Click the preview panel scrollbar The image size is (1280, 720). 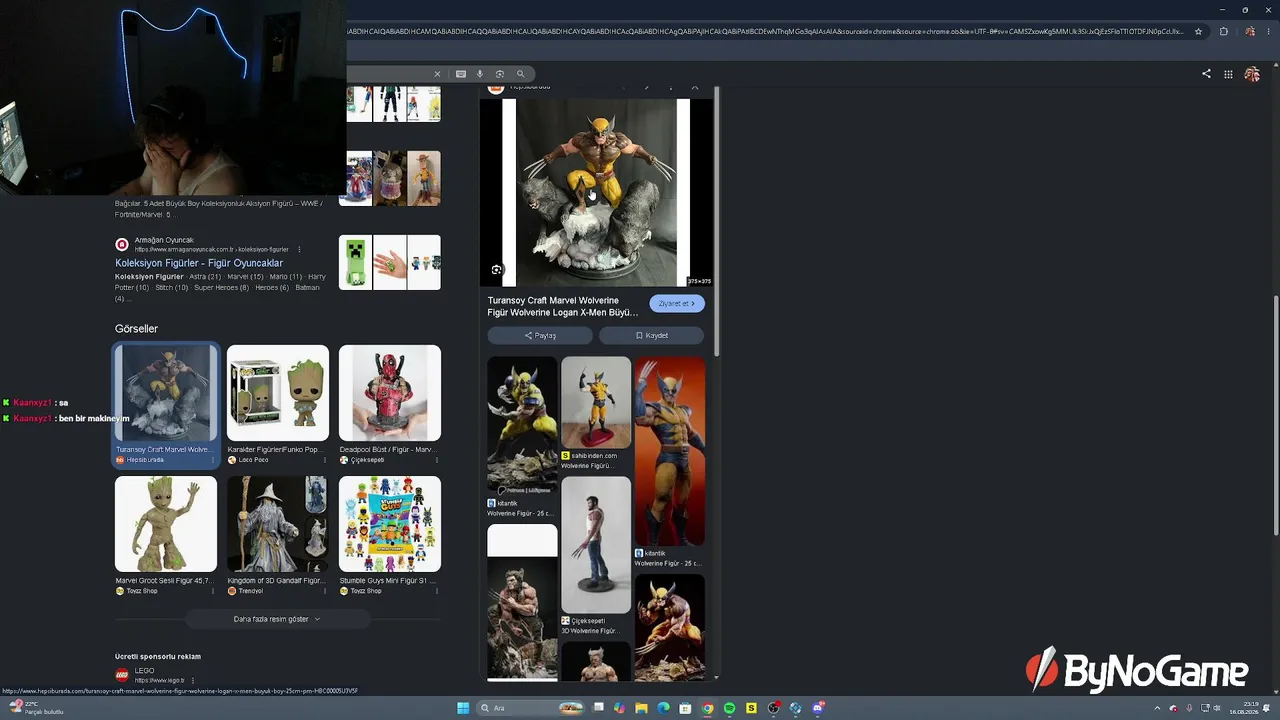click(718, 220)
